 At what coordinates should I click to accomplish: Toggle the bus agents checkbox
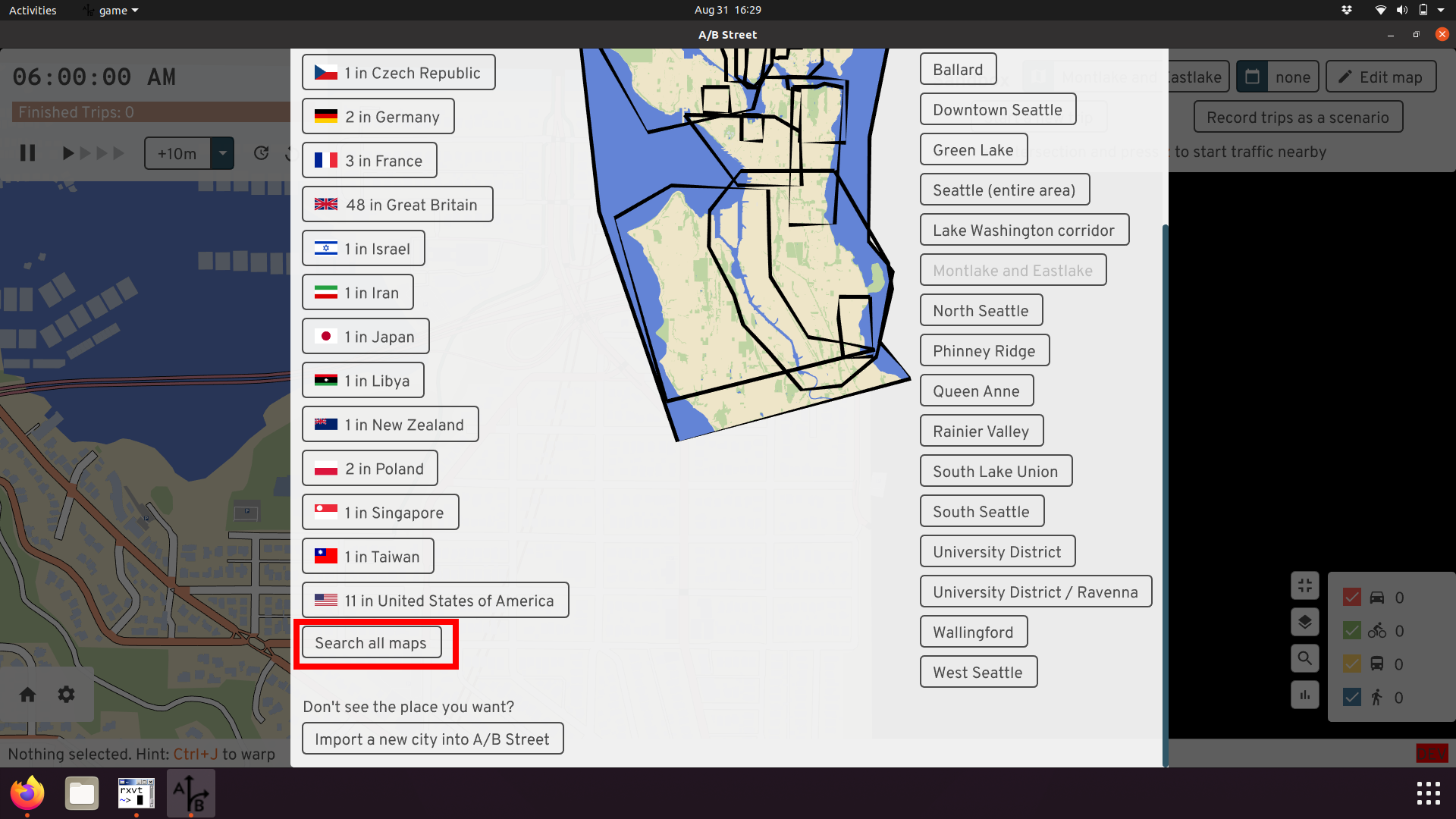tap(1351, 664)
